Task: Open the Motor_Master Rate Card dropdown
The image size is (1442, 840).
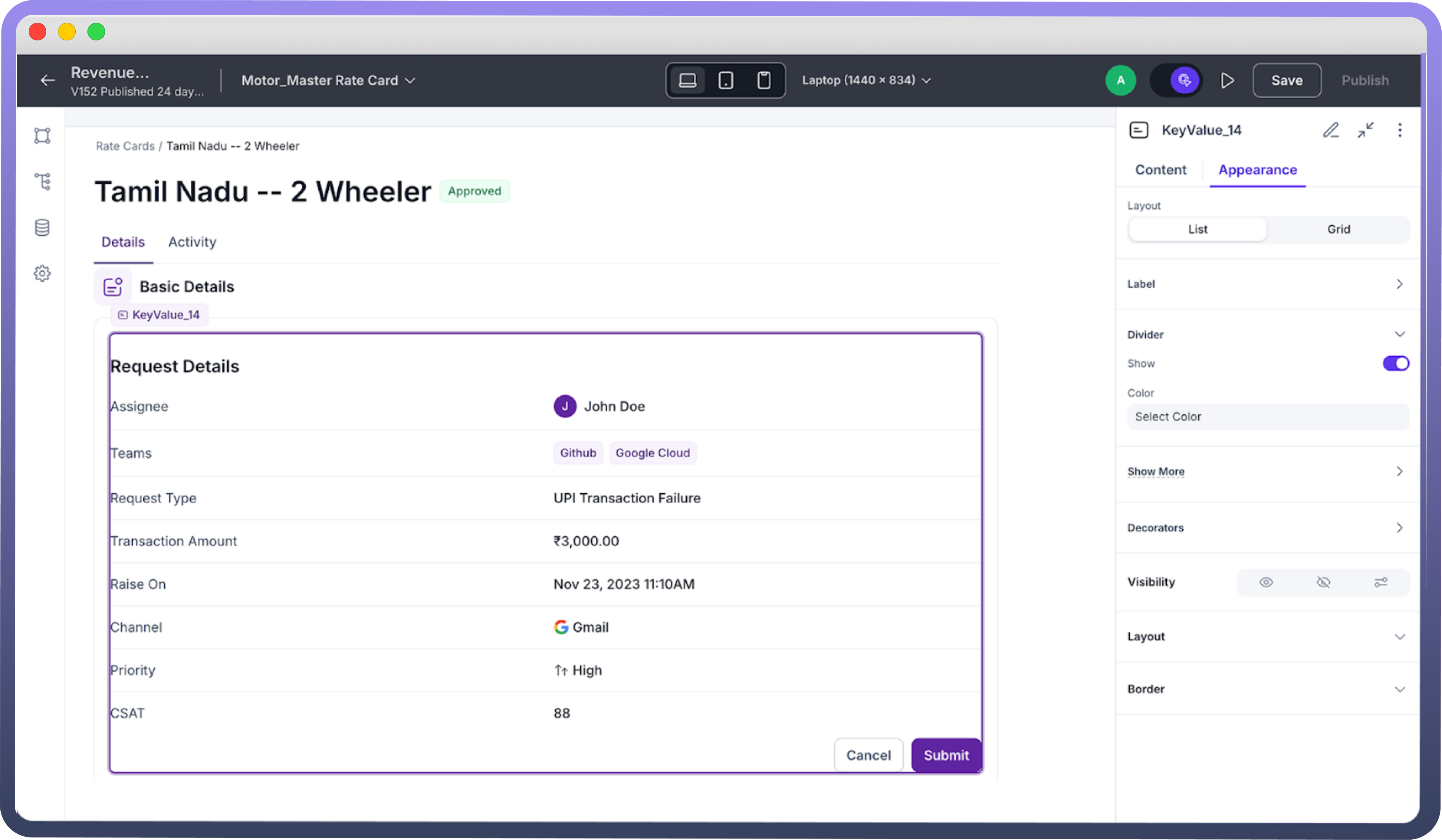Action: click(328, 80)
